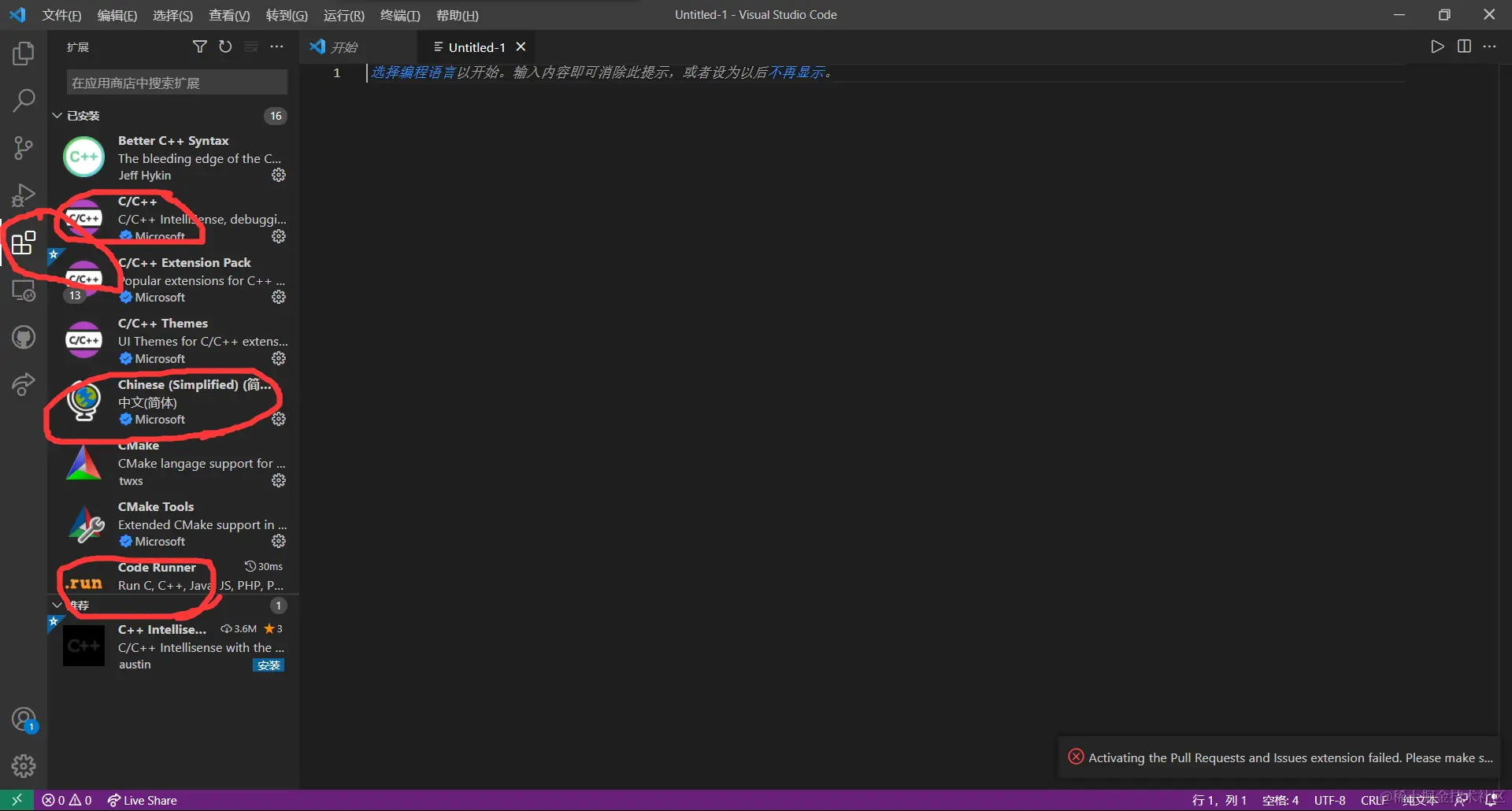Open the 终端(T) menu
The image size is (1512, 811).
click(400, 15)
